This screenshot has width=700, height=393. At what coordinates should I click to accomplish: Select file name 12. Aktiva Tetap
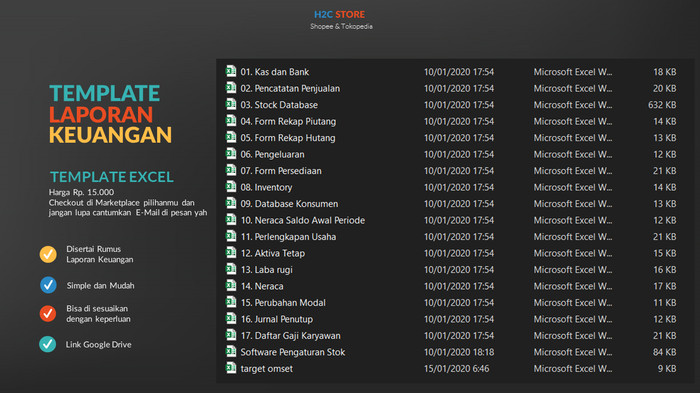272,254
